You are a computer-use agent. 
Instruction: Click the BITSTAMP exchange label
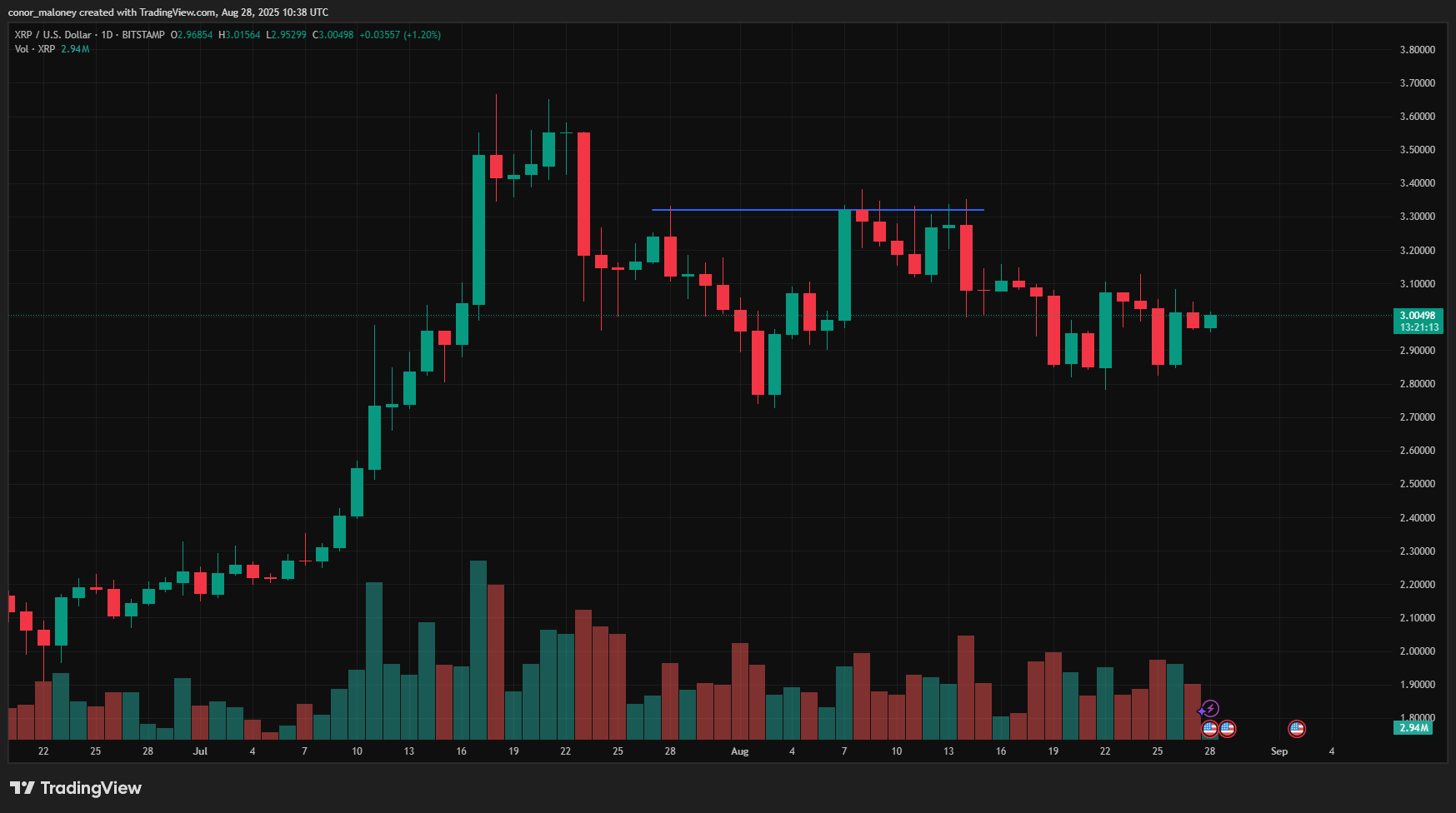click(x=143, y=35)
